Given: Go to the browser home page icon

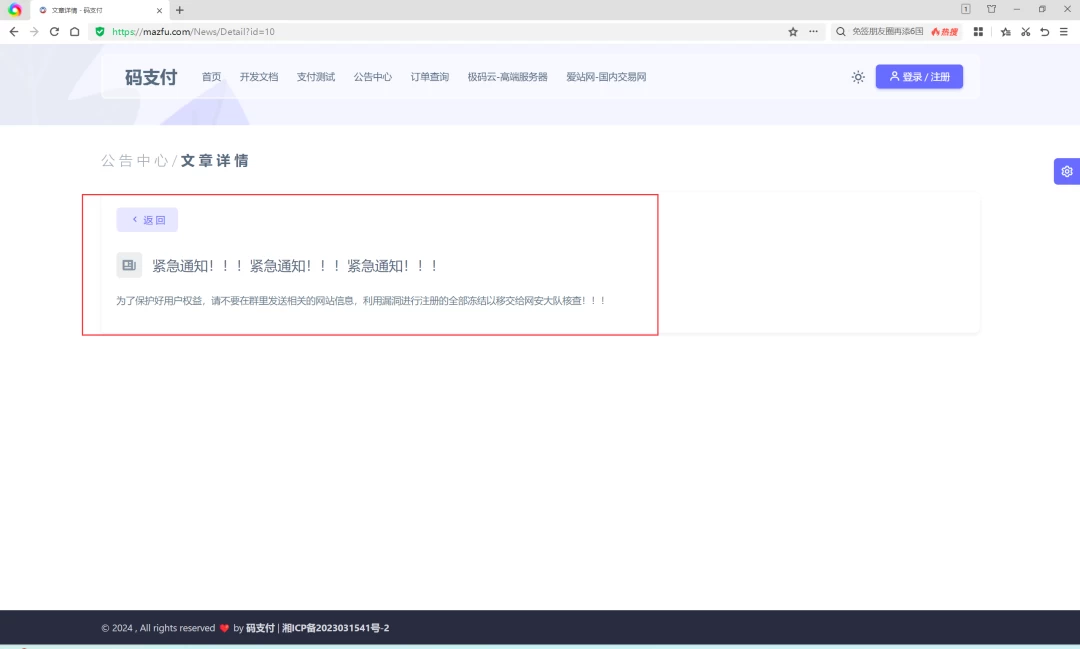Looking at the screenshot, I should coord(75,32).
